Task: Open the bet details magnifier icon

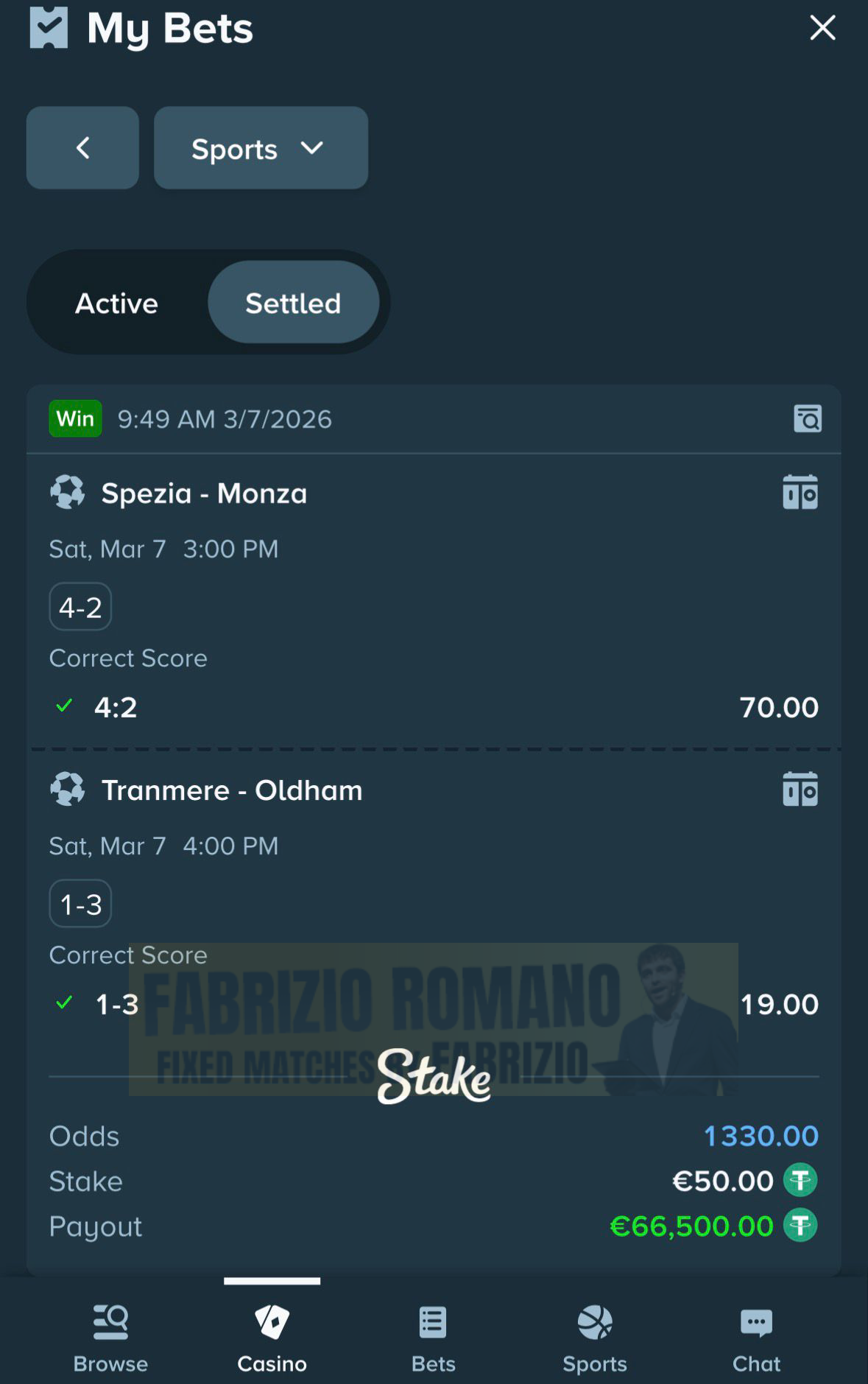Action: 808,418
